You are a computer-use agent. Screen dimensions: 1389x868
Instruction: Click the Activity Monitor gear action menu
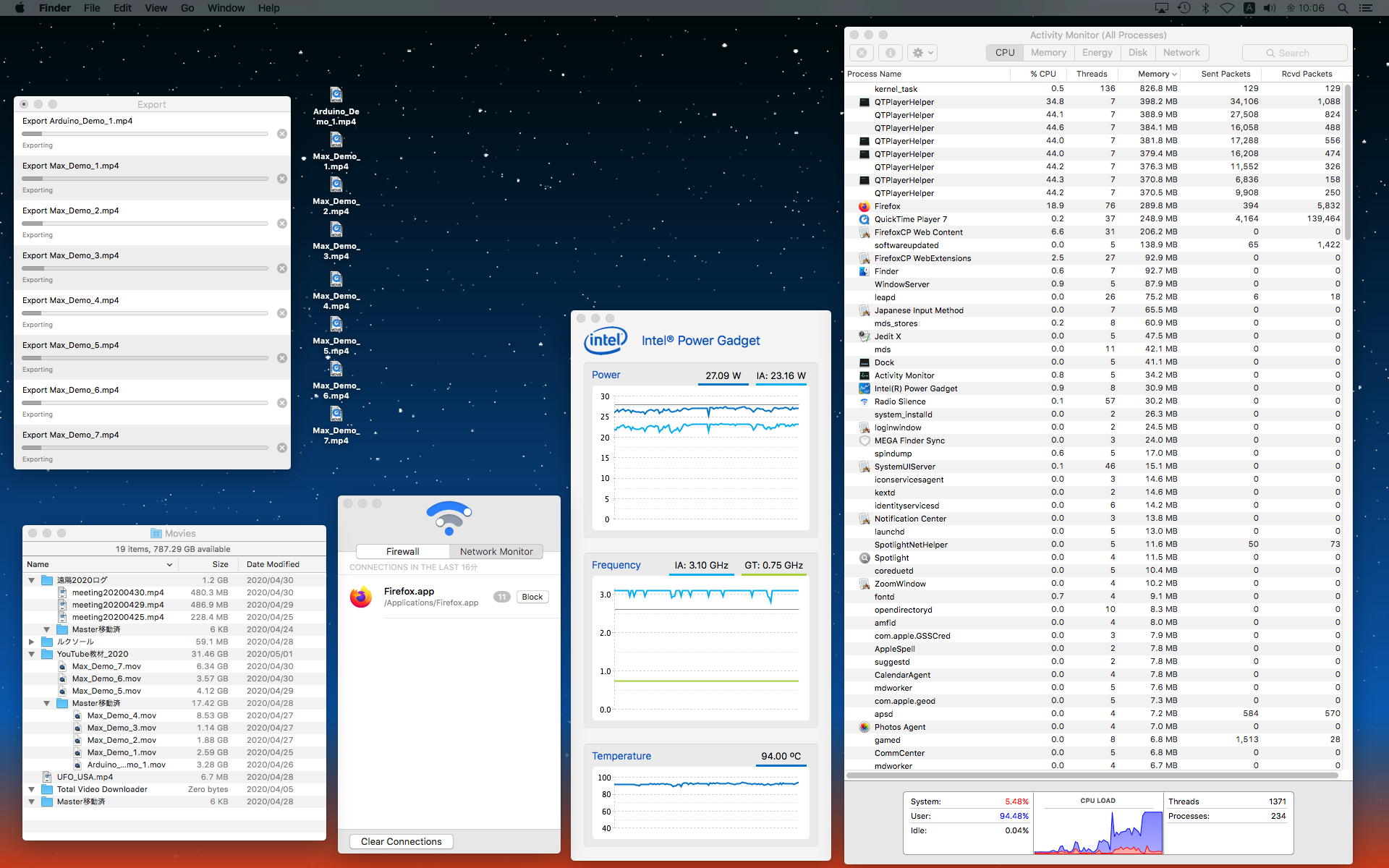923,53
